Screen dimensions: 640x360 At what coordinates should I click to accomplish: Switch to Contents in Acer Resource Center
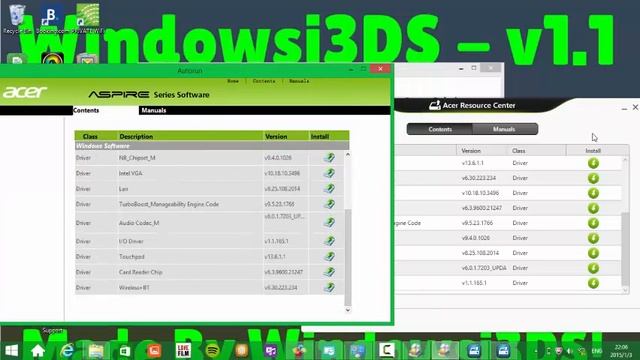click(x=440, y=129)
